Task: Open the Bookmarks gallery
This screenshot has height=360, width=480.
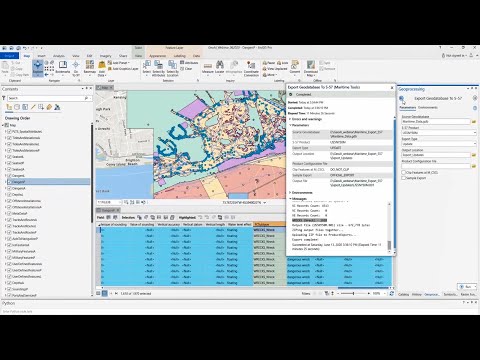Action: pos(63,68)
